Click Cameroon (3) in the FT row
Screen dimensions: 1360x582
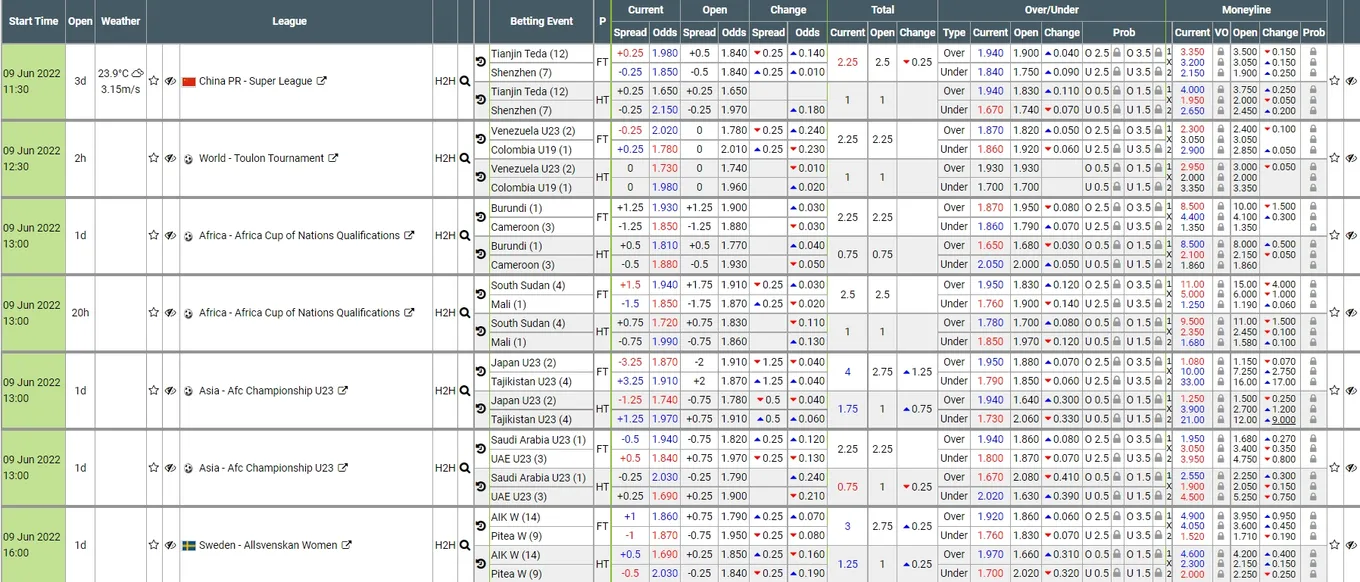click(522, 227)
